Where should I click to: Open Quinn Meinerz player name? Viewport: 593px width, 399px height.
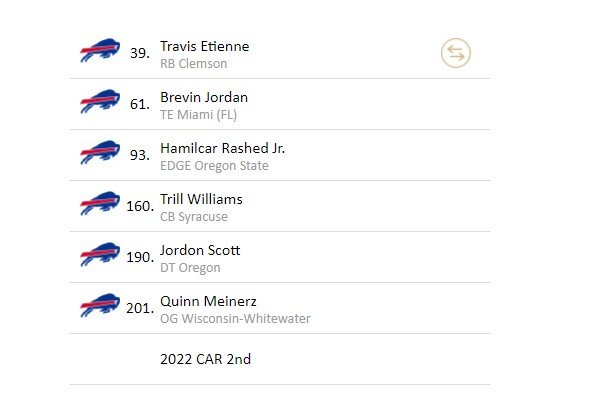coord(208,301)
